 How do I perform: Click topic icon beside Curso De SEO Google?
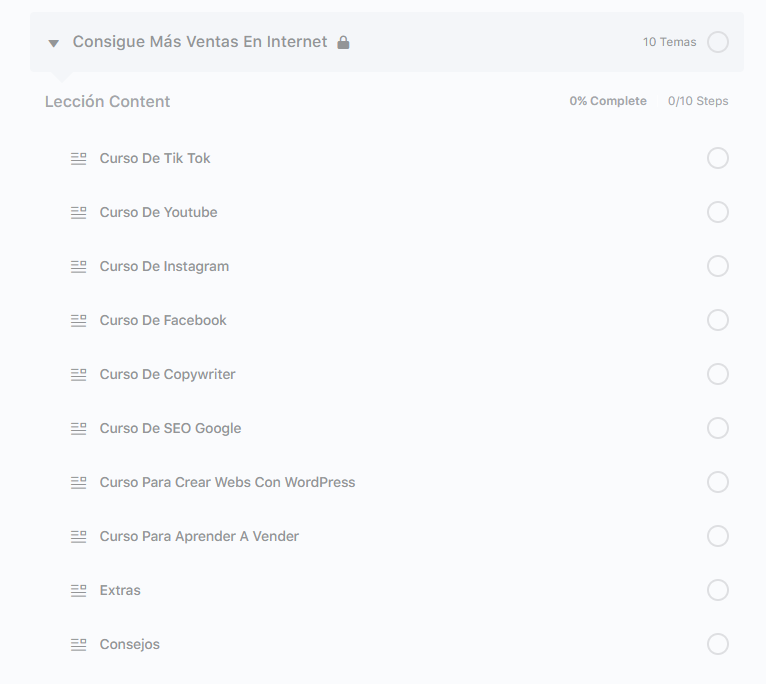(x=78, y=428)
